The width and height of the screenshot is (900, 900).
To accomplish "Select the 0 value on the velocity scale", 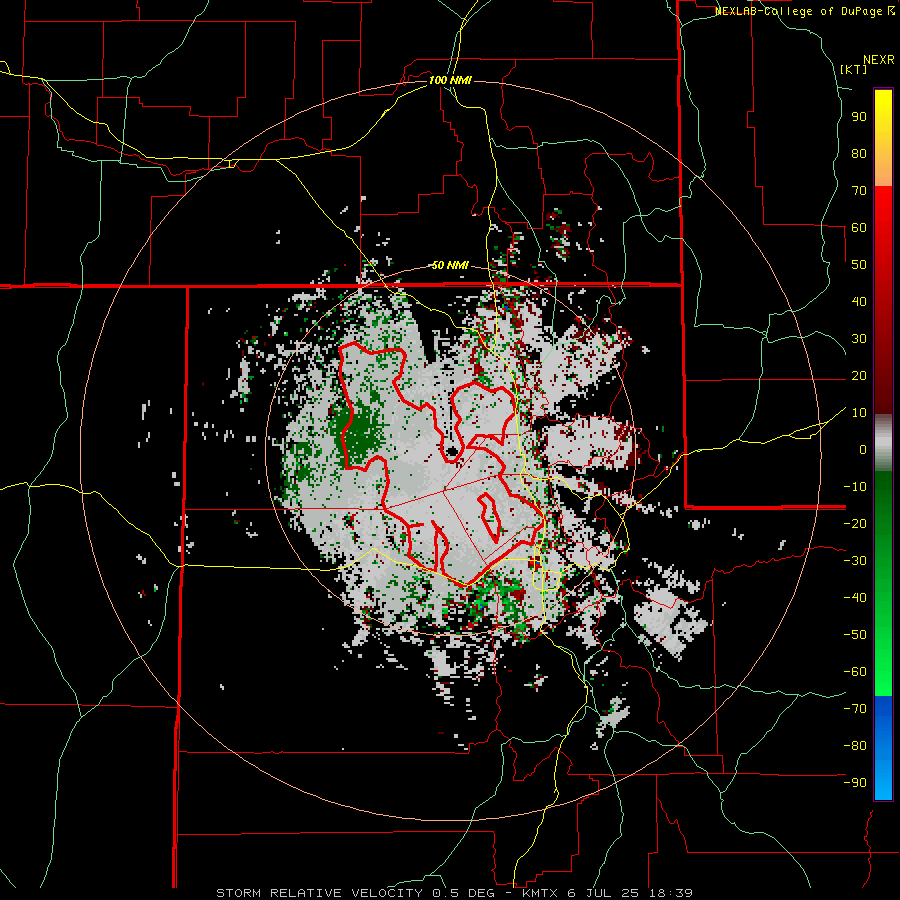I will (x=863, y=449).
